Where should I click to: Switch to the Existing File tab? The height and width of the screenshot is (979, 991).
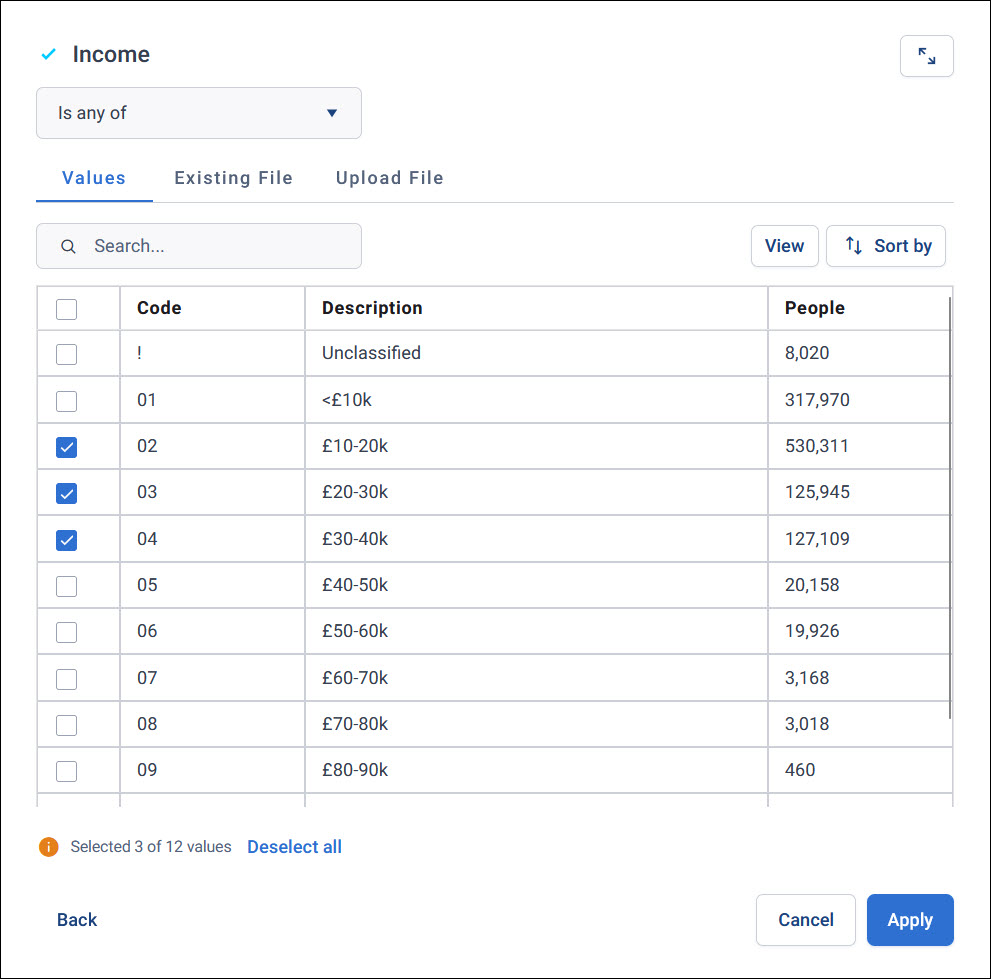click(x=233, y=178)
